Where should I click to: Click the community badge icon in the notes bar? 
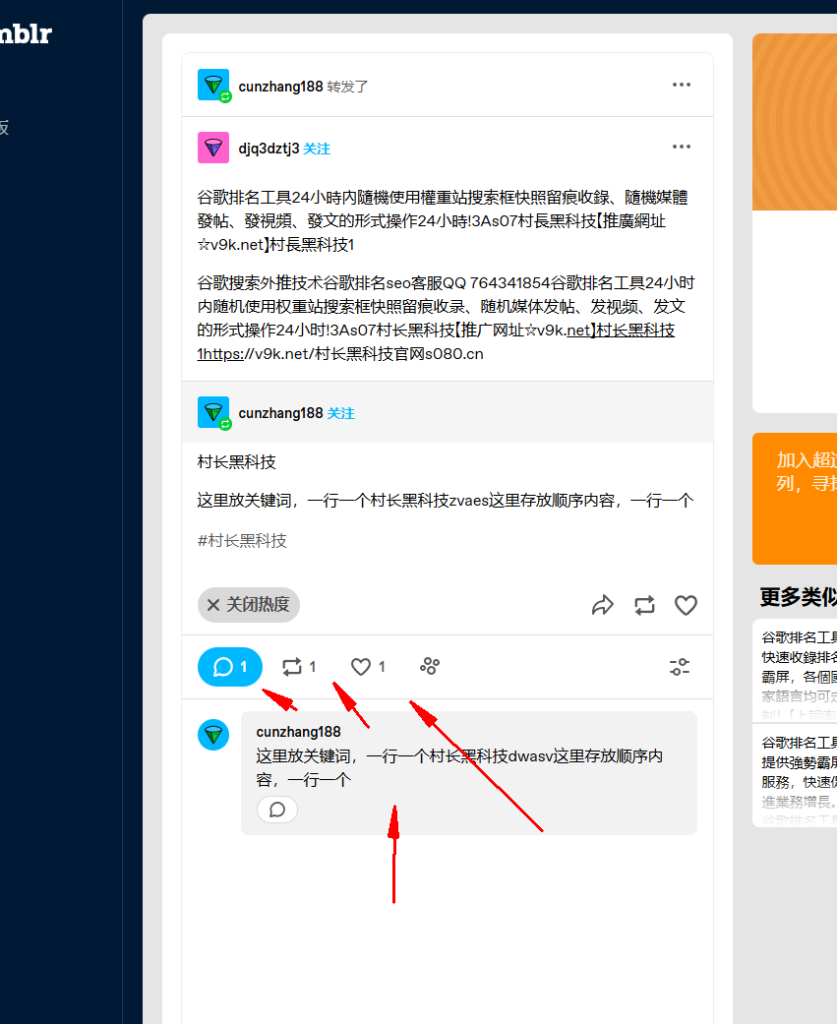tap(429, 666)
